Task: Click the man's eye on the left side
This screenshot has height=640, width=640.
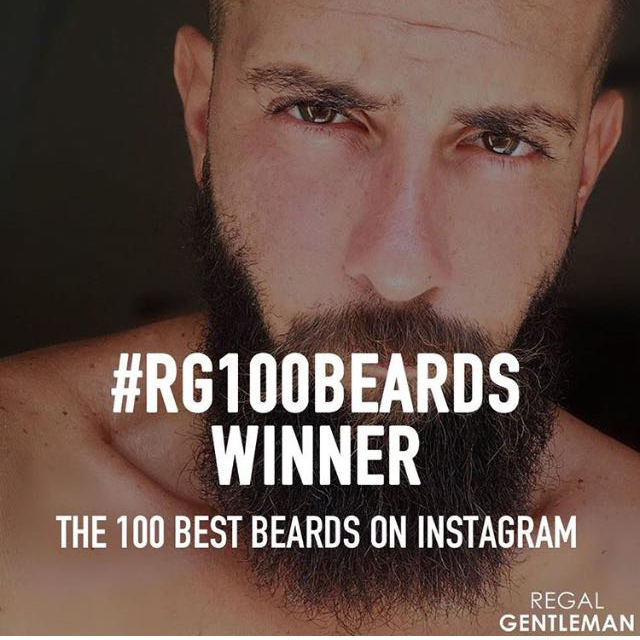Action: tap(318, 112)
